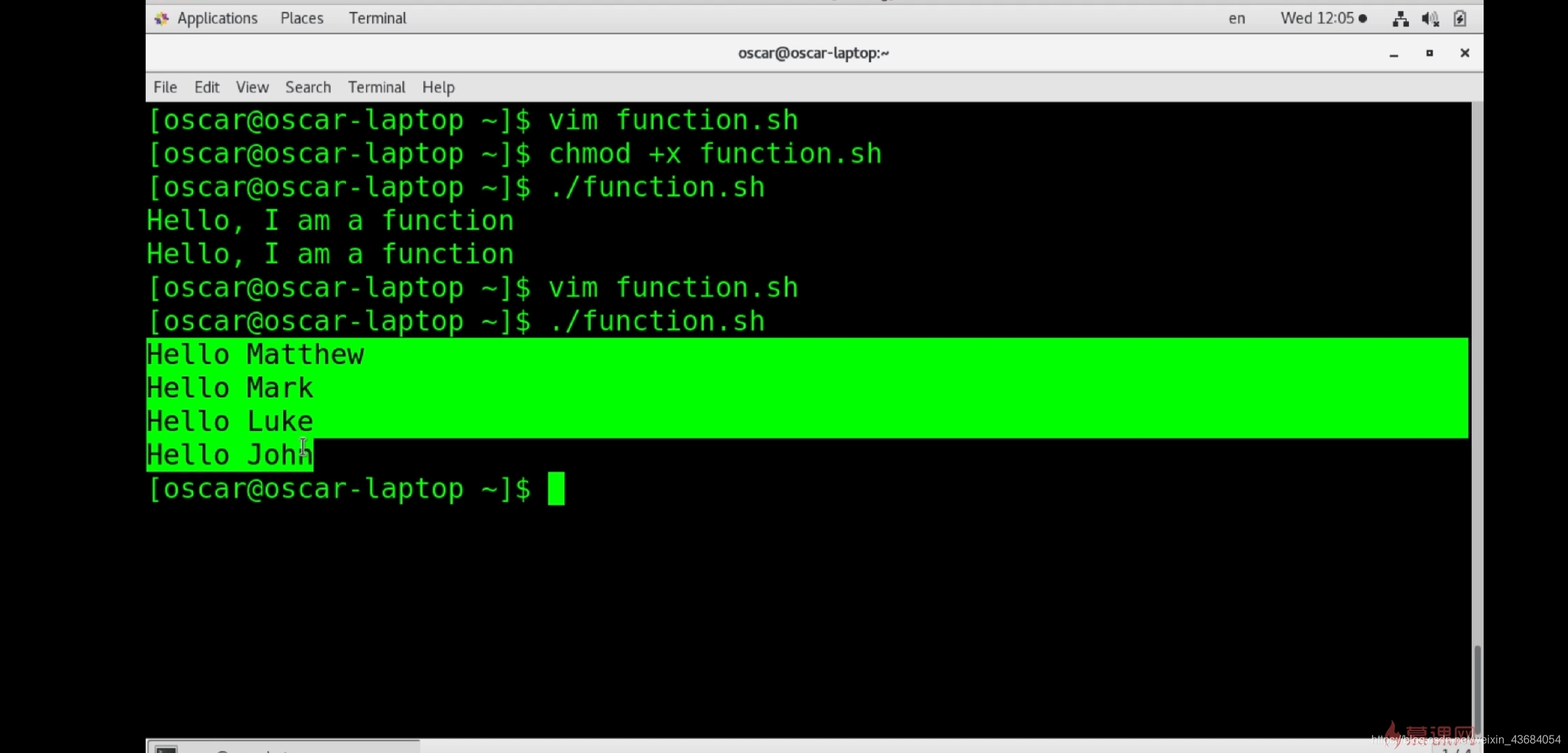Click the 'Hello Mark' output line

(x=230, y=388)
